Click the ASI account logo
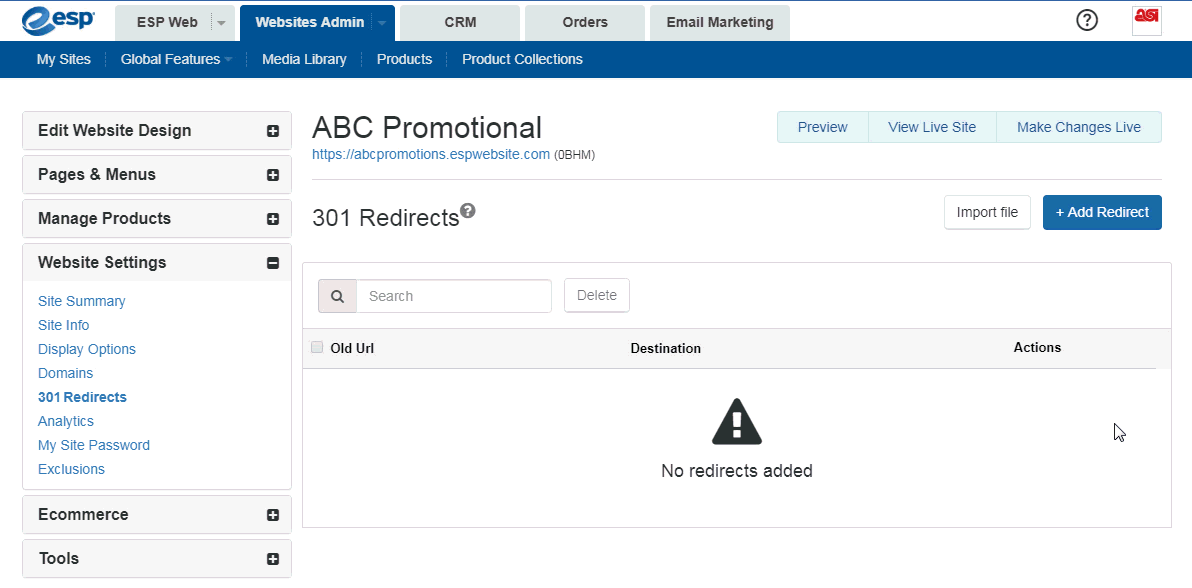The height and width of the screenshot is (588, 1192). [x=1146, y=21]
